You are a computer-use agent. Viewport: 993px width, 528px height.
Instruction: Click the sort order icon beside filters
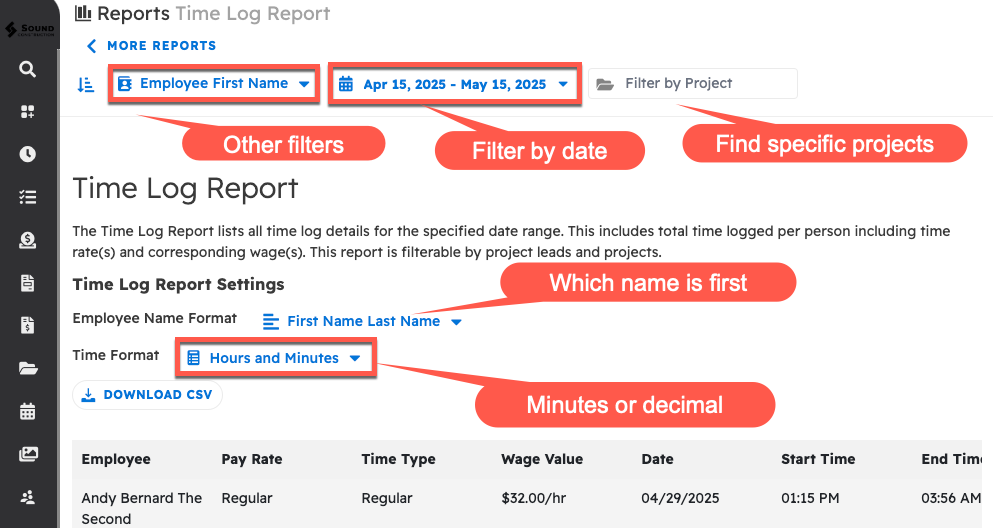[x=86, y=84]
